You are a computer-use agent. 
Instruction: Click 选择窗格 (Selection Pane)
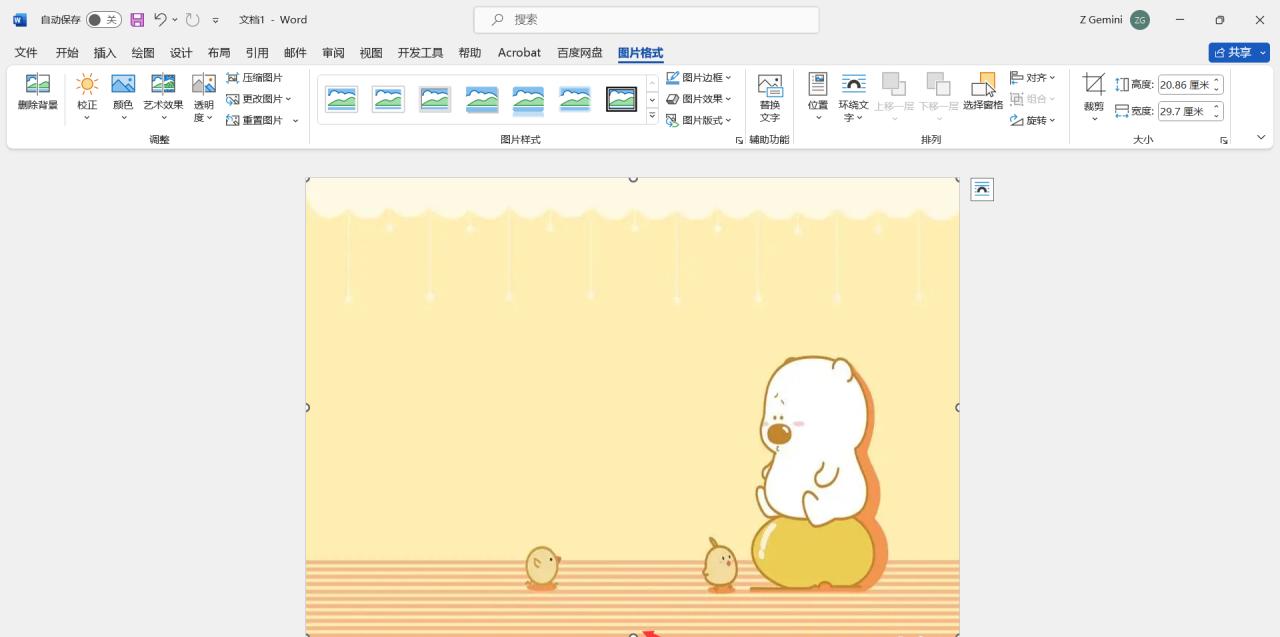point(983,91)
